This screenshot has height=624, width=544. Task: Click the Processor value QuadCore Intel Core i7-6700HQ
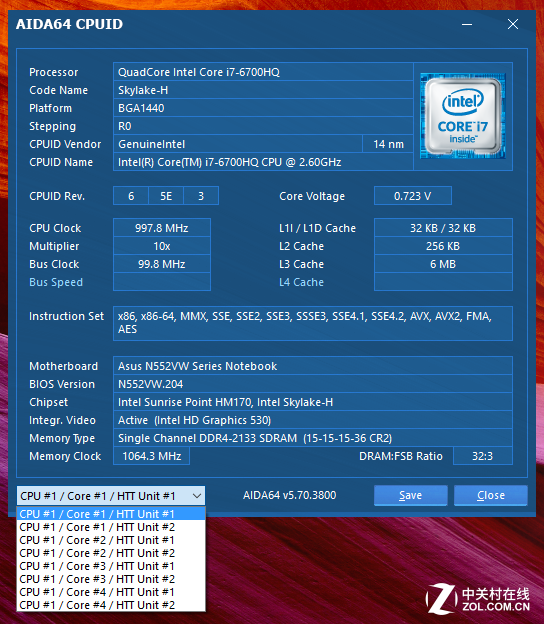click(x=263, y=72)
